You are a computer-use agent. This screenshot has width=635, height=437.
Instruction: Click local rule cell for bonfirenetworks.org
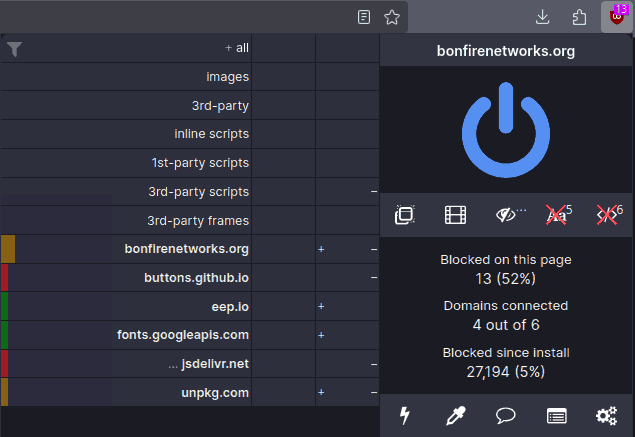[347, 249]
